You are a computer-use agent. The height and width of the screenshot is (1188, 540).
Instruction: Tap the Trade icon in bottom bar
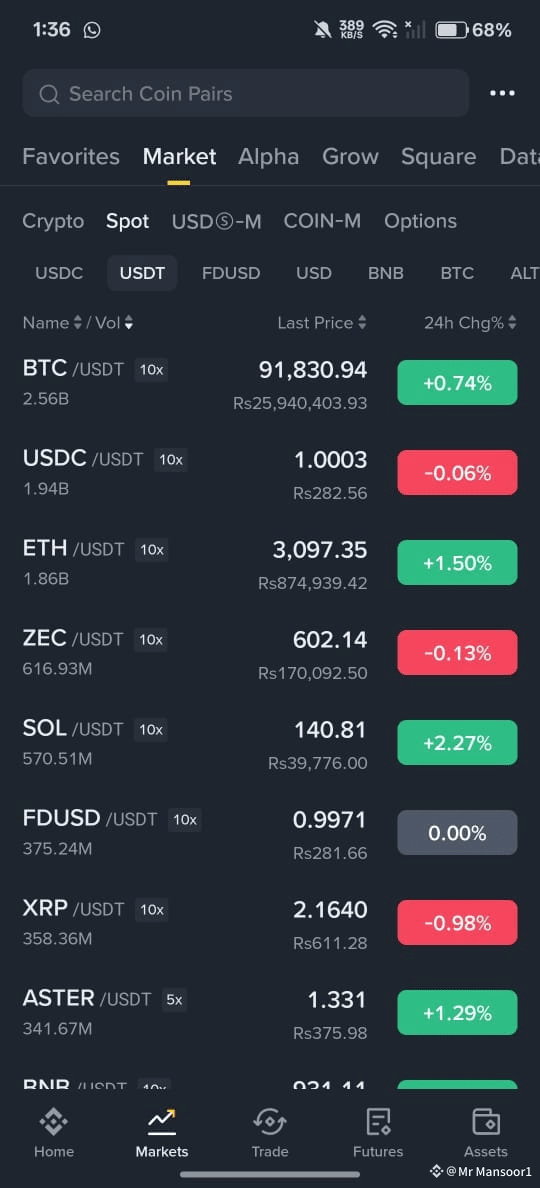click(270, 1121)
